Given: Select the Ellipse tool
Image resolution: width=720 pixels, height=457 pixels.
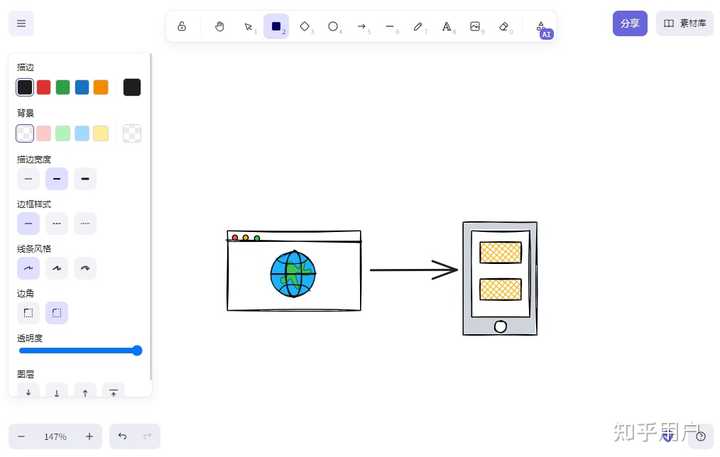Looking at the screenshot, I should (x=333, y=27).
